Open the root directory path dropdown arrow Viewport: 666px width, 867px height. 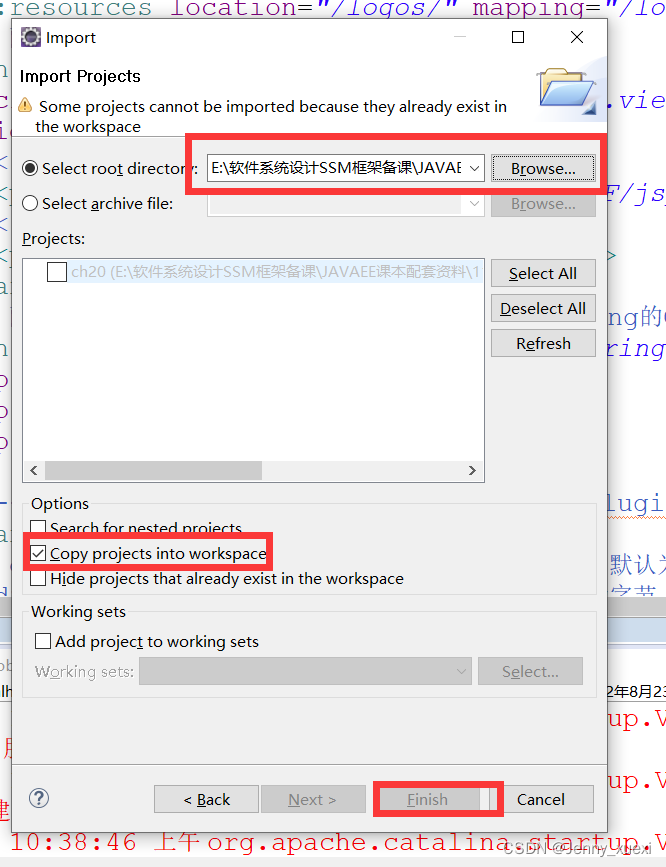click(x=474, y=168)
